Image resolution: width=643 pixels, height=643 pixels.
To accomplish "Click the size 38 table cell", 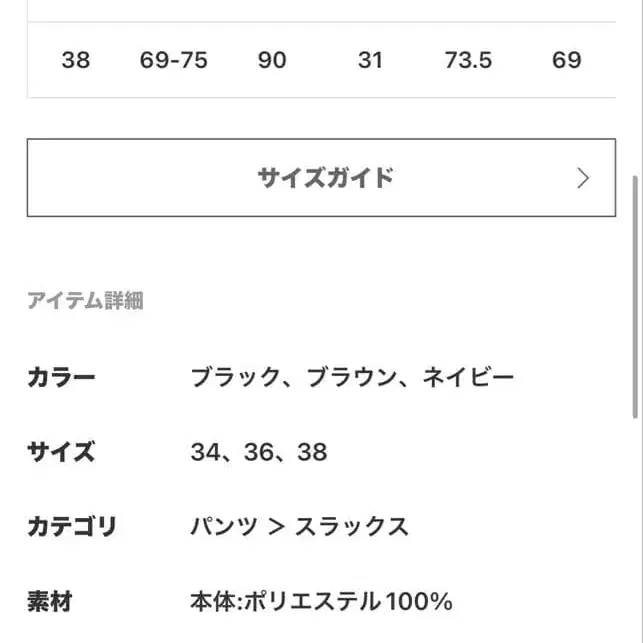I will click(75, 60).
